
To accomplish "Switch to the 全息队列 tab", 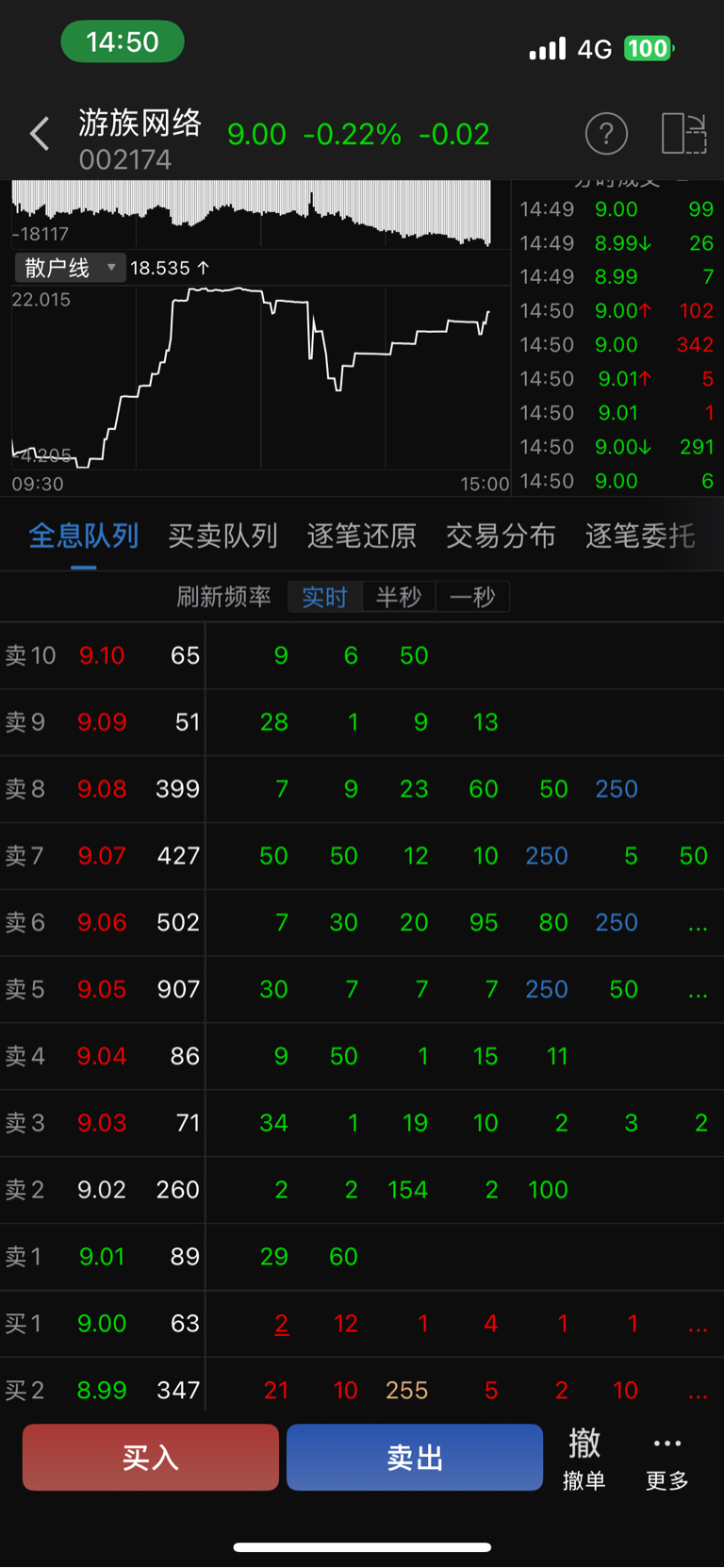I will coord(83,536).
